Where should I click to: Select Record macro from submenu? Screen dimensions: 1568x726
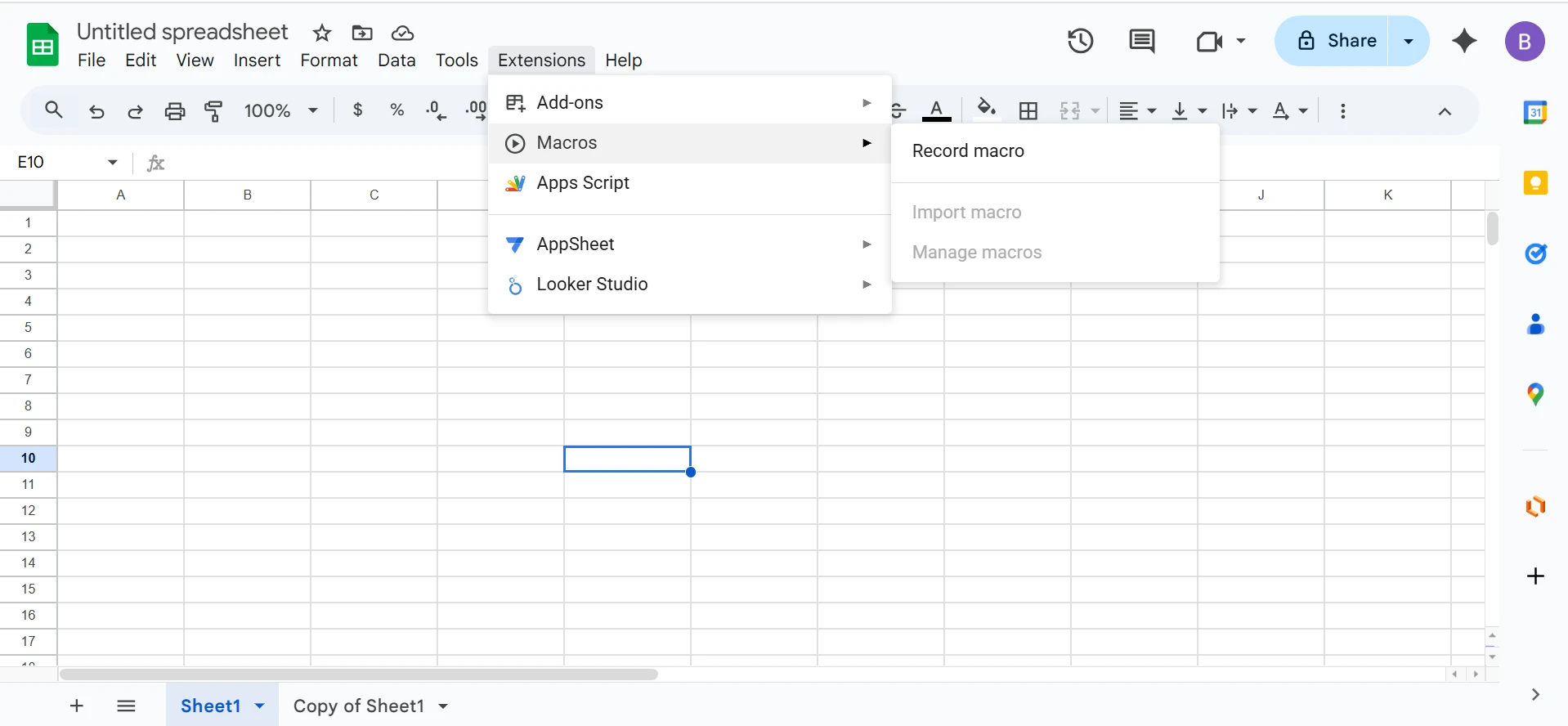coord(968,151)
